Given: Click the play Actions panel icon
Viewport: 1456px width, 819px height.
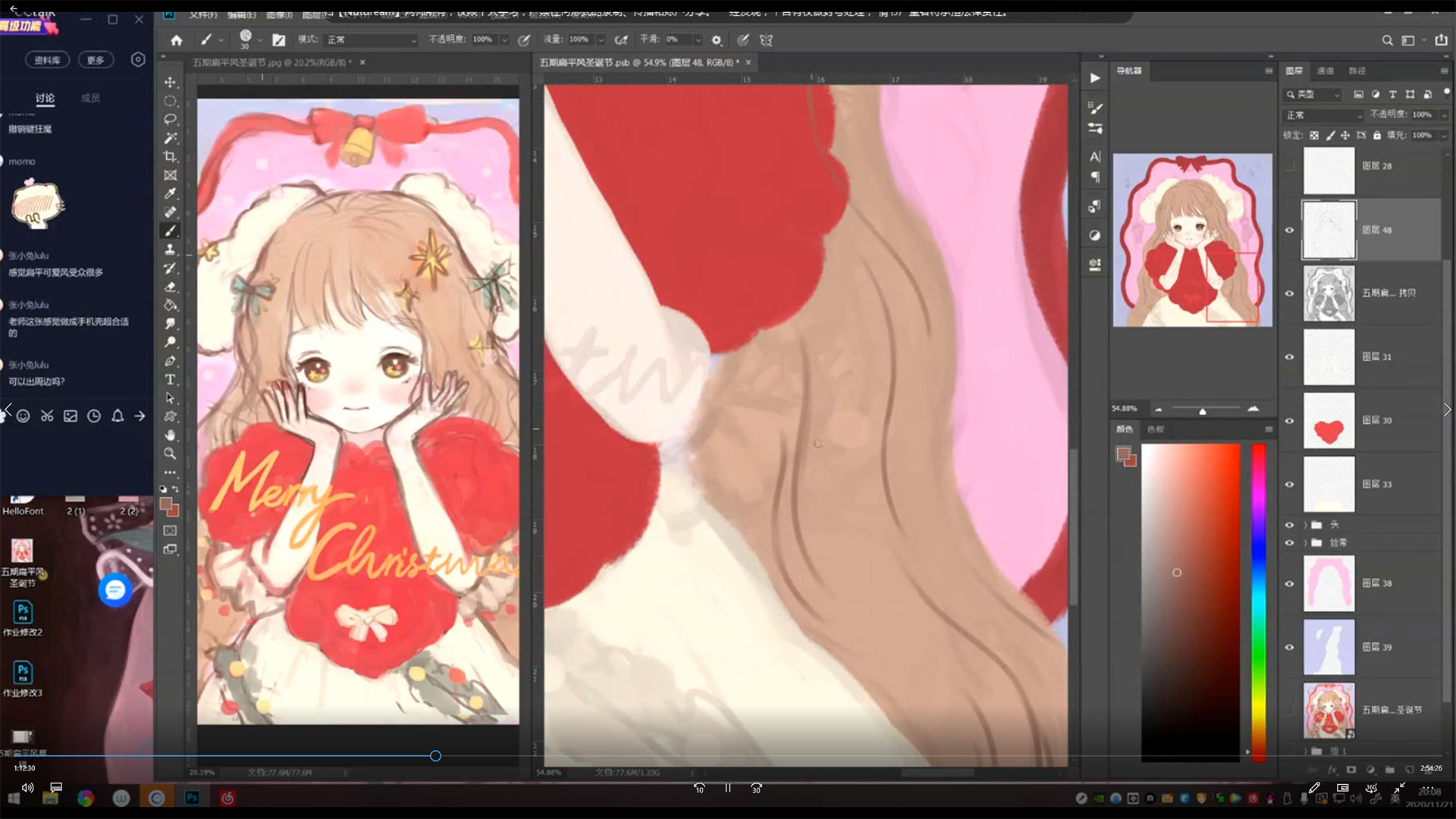Looking at the screenshot, I should pos(1094,77).
